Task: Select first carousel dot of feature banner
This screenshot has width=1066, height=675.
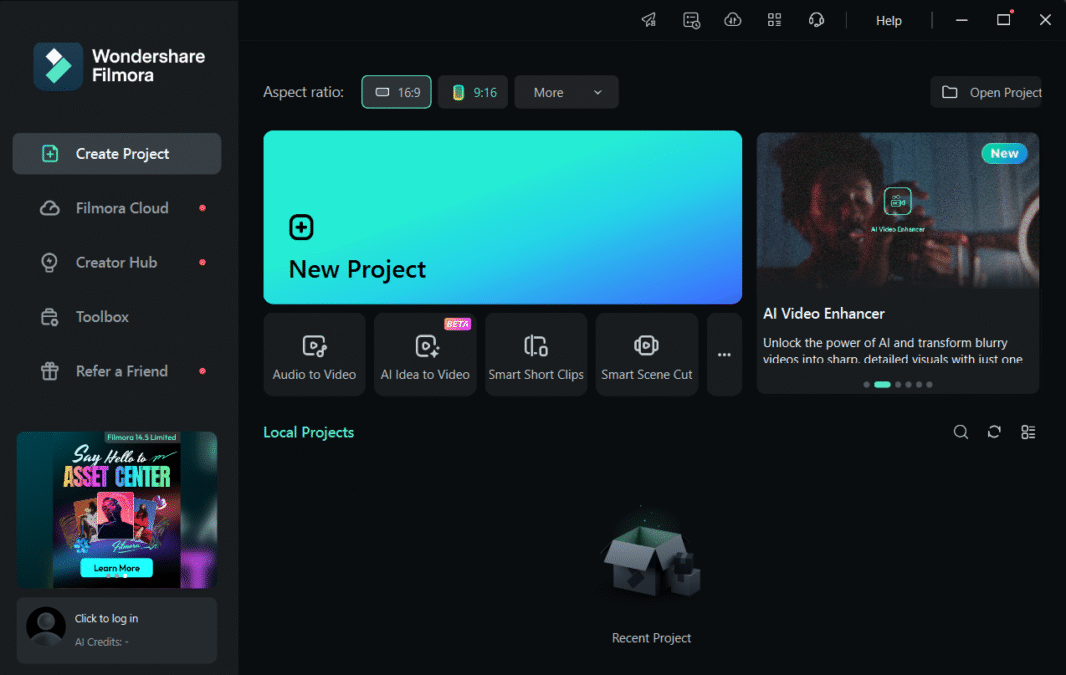Action: (x=866, y=385)
